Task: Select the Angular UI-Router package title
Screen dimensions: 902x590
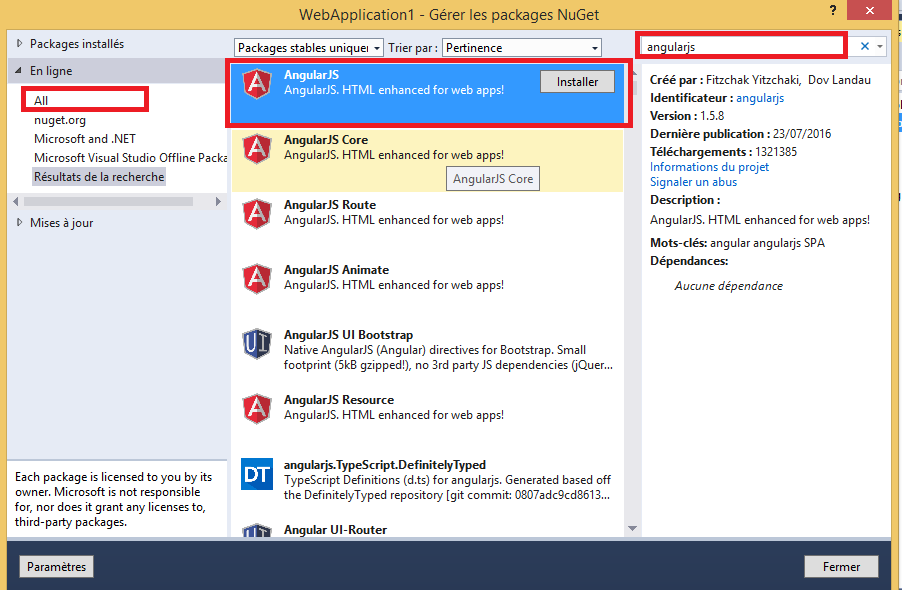Action: point(335,530)
